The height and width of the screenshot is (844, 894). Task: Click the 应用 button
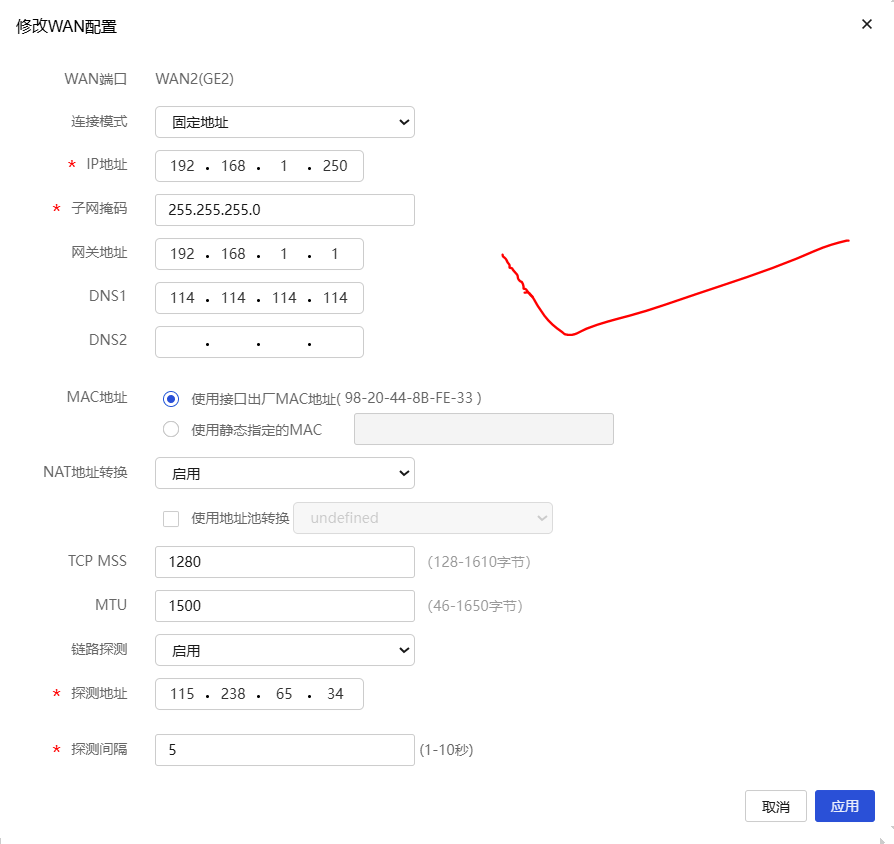[844, 806]
